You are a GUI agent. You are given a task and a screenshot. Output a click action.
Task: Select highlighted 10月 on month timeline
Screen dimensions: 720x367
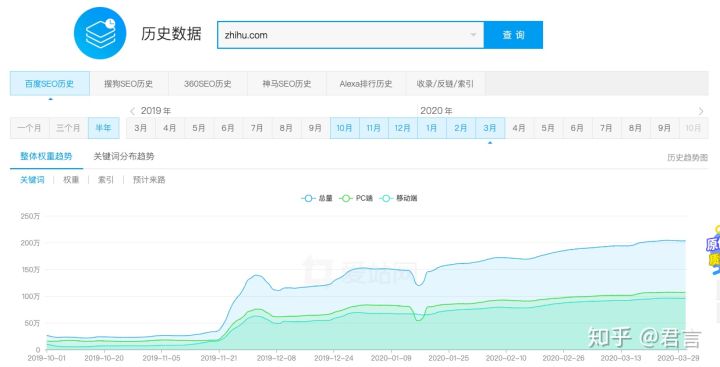pyautogui.click(x=344, y=128)
